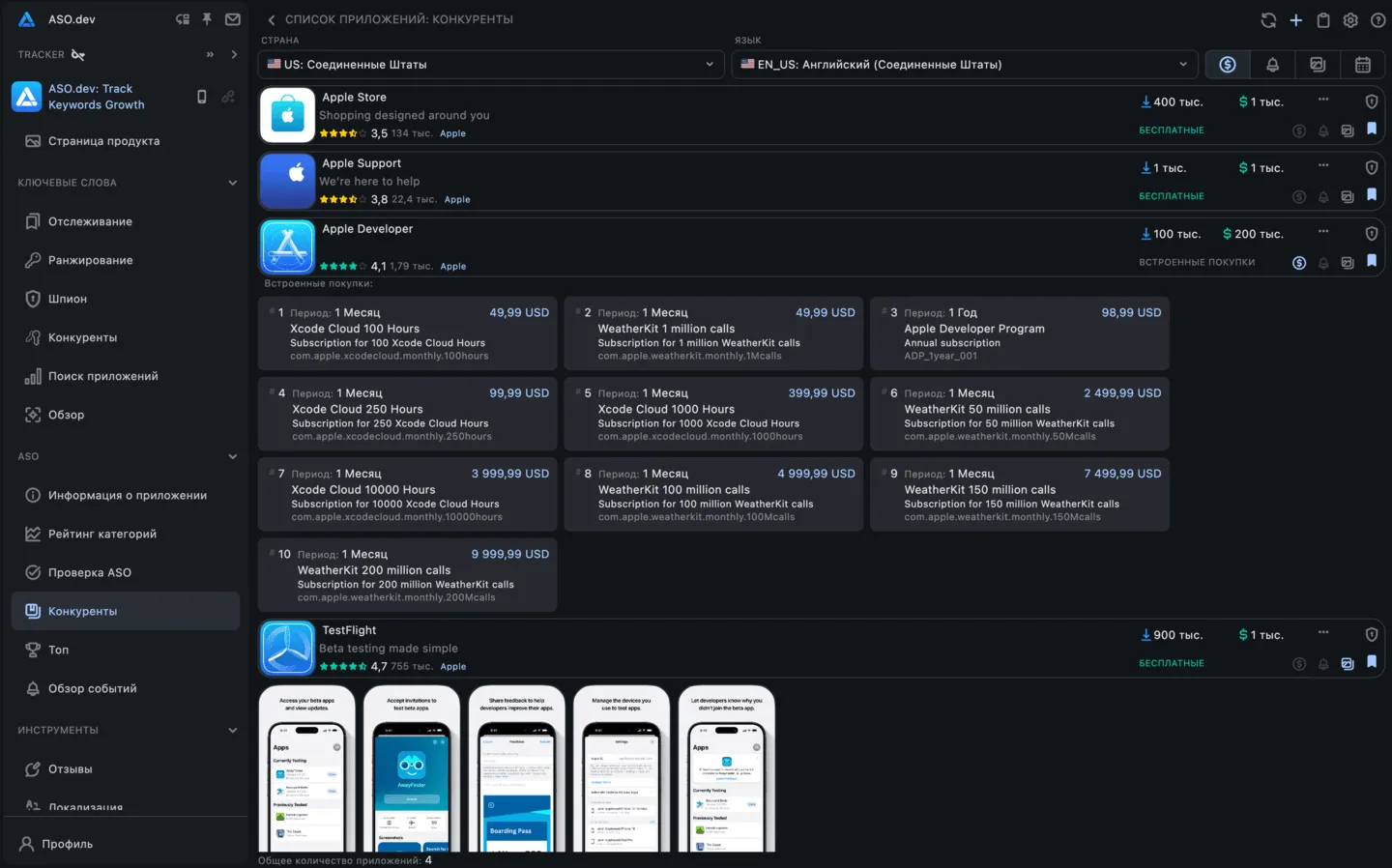Add a competitor app with the plus icon
This screenshot has height=868, width=1392.
point(1296,20)
